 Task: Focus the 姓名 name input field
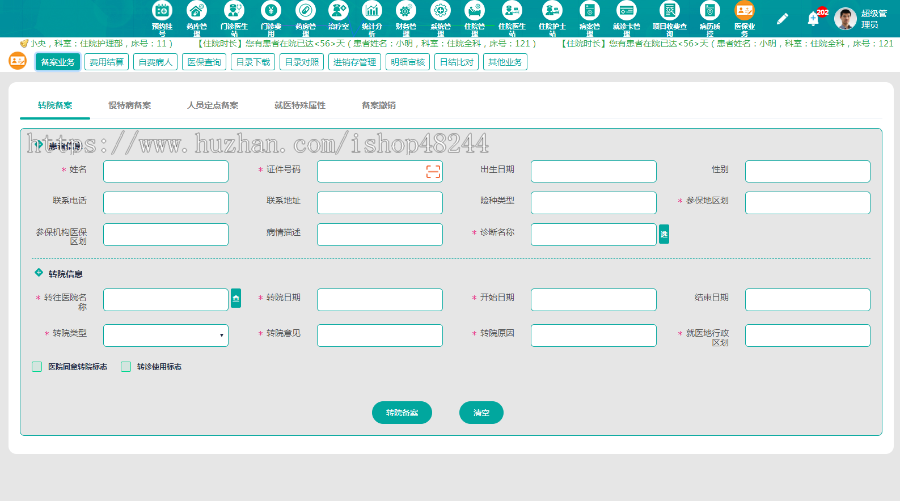[166, 172]
